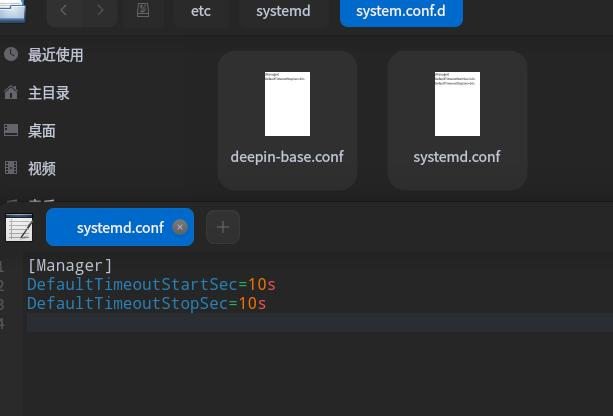
Task: Go back in file manager navigation
Action: [x=64, y=10]
